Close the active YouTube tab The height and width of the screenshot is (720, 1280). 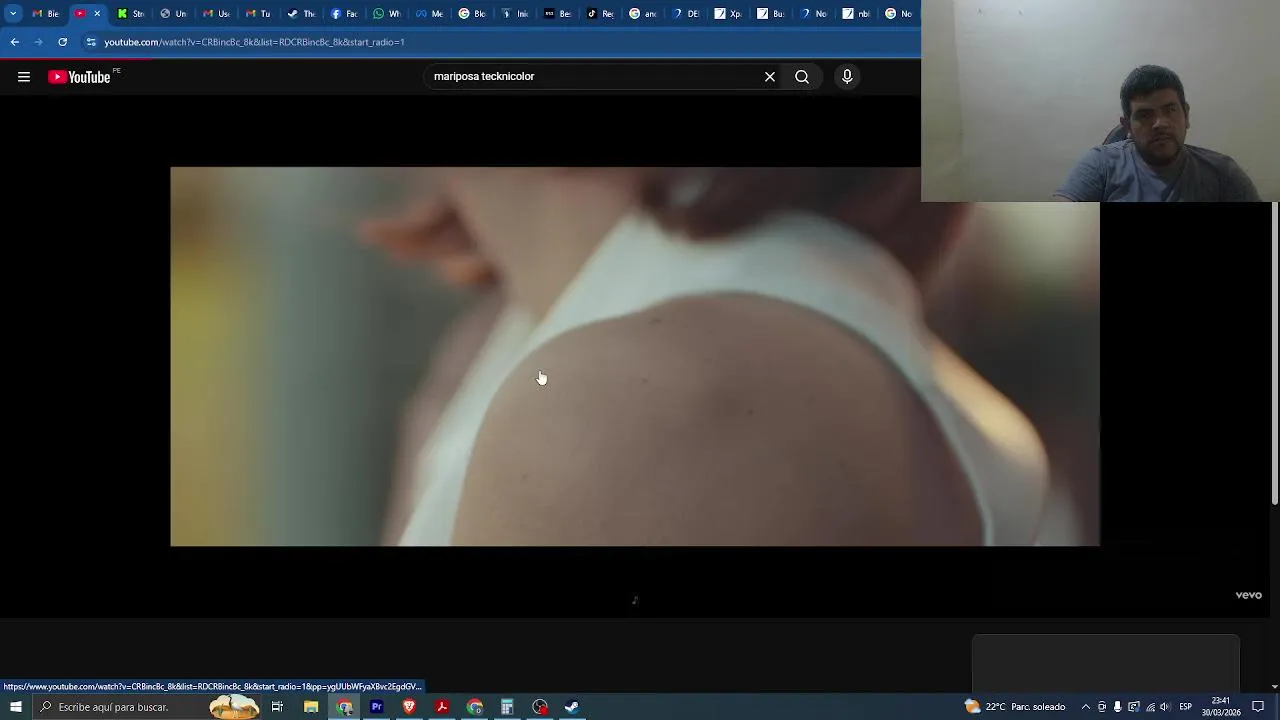97,14
